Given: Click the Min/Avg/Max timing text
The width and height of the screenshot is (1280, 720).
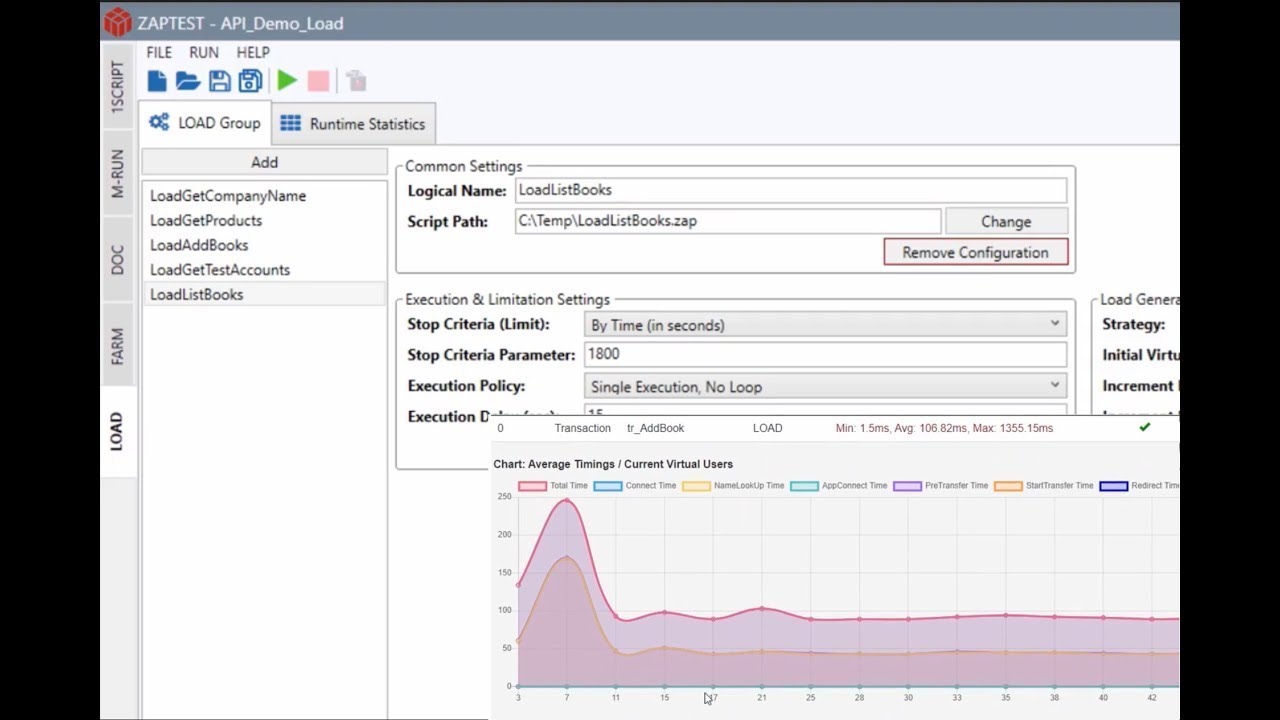Looking at the screenshot, I should point(944,428).
